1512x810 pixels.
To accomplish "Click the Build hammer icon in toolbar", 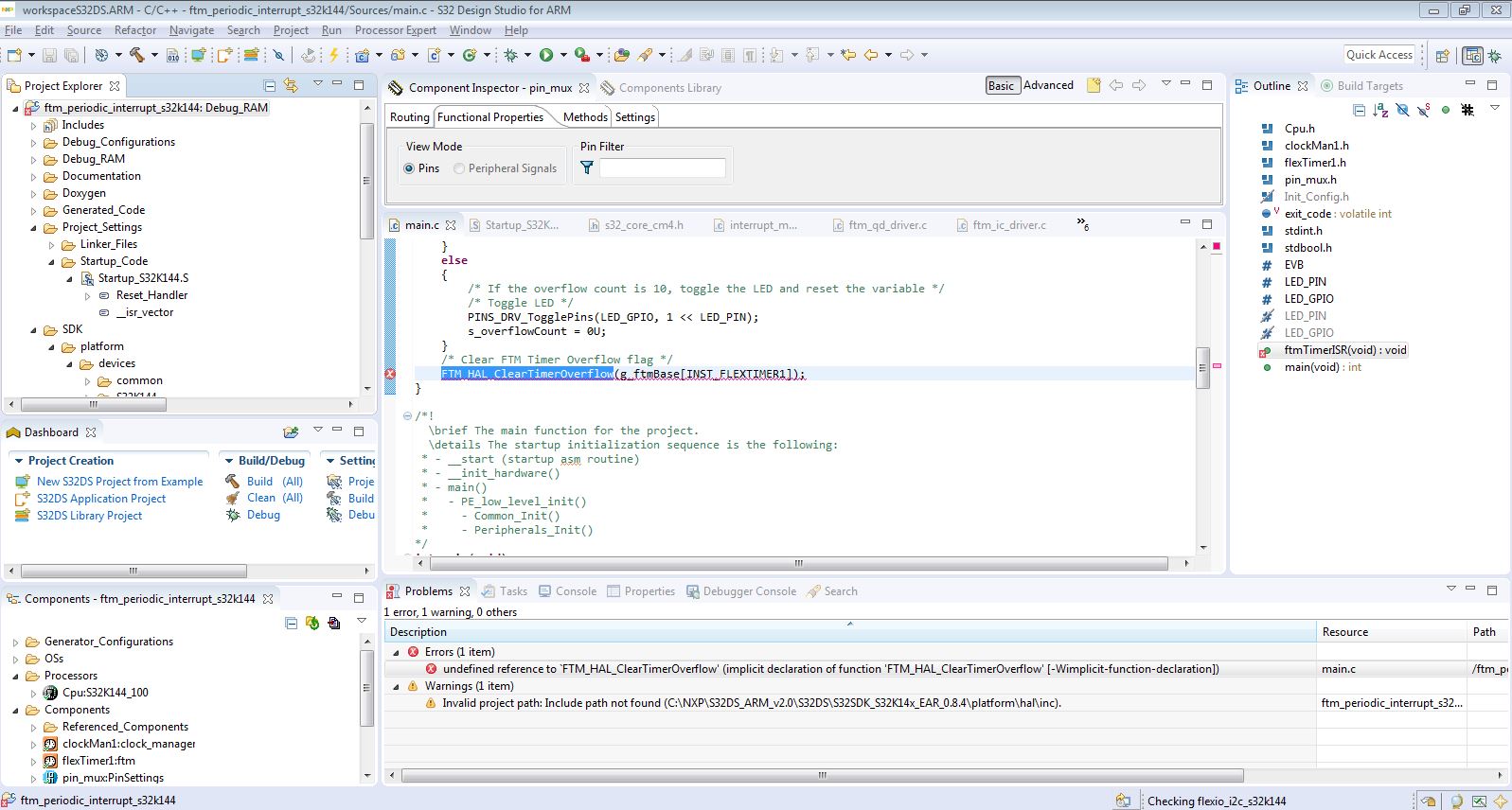I will 137,55.
